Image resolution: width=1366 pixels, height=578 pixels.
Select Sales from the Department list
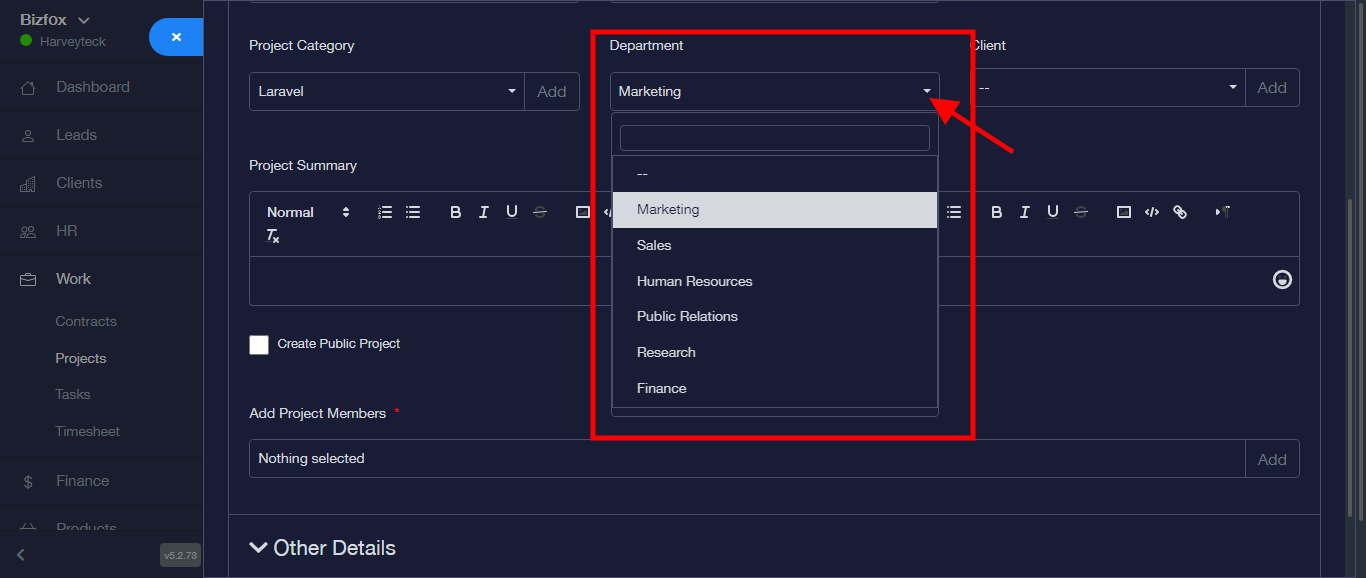654,245
